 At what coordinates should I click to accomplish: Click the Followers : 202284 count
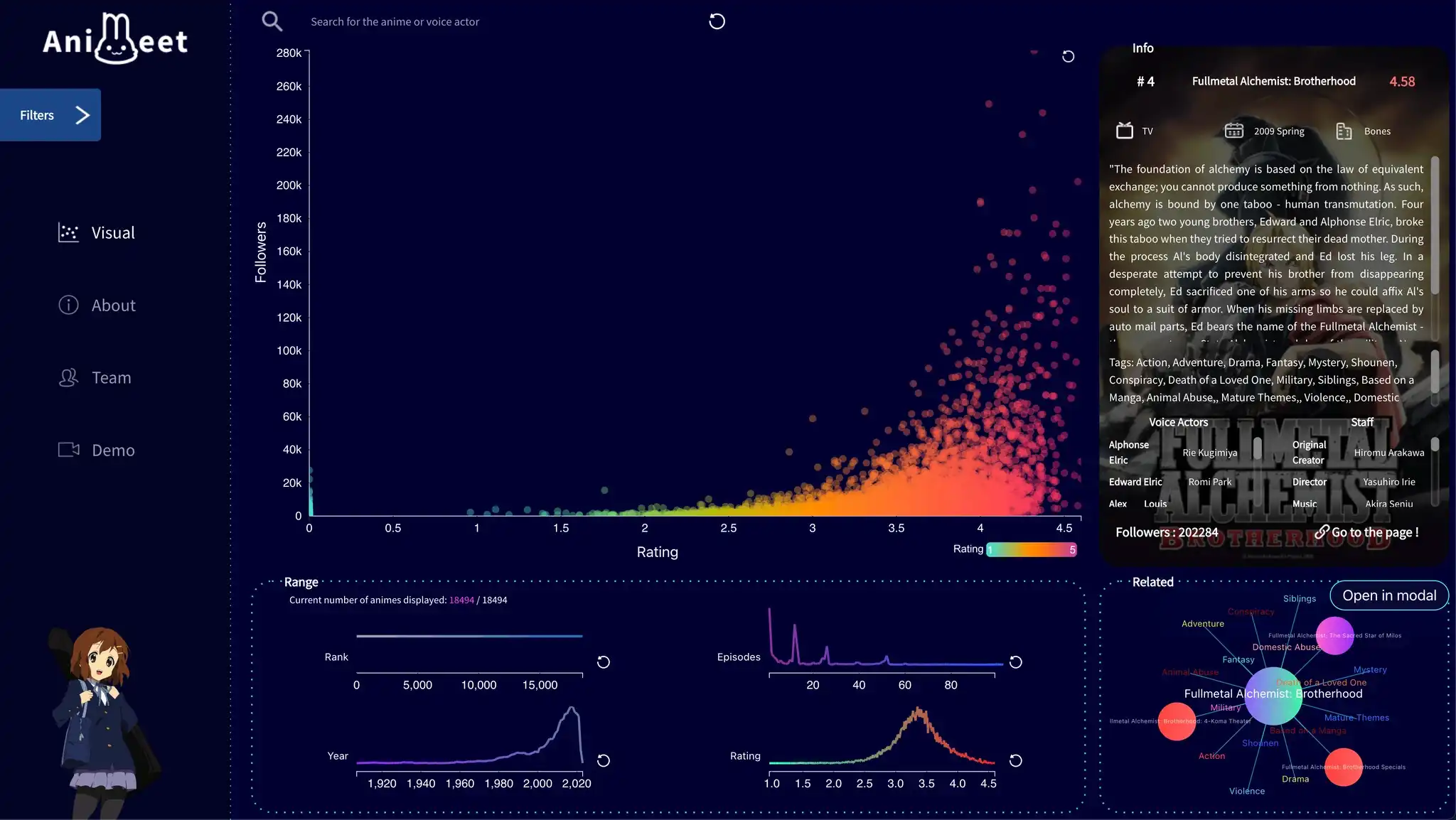(1167, 532)
